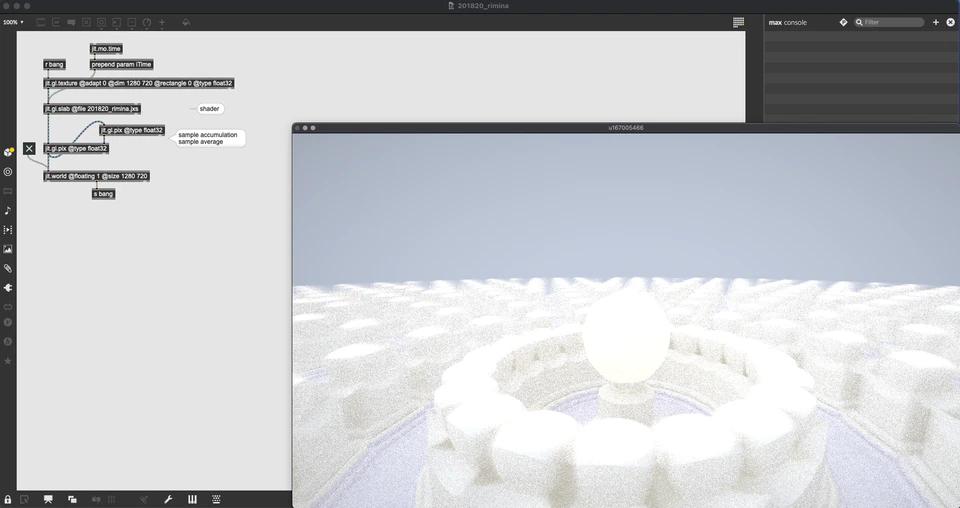Click the keyboard icon in bottom toolbar
The image size is (960, 508).
pos(216,499)
